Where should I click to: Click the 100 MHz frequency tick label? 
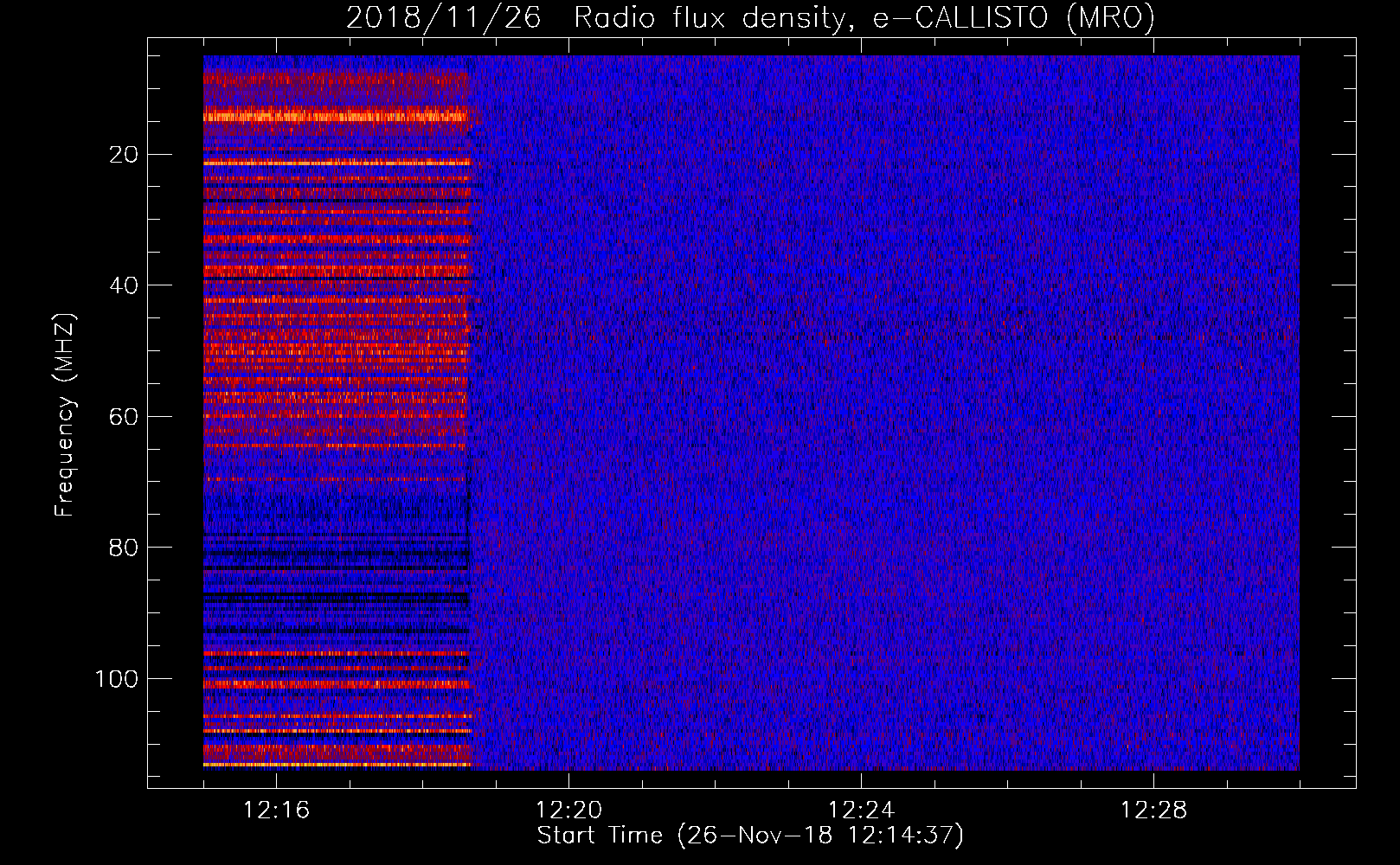point(117,679)
